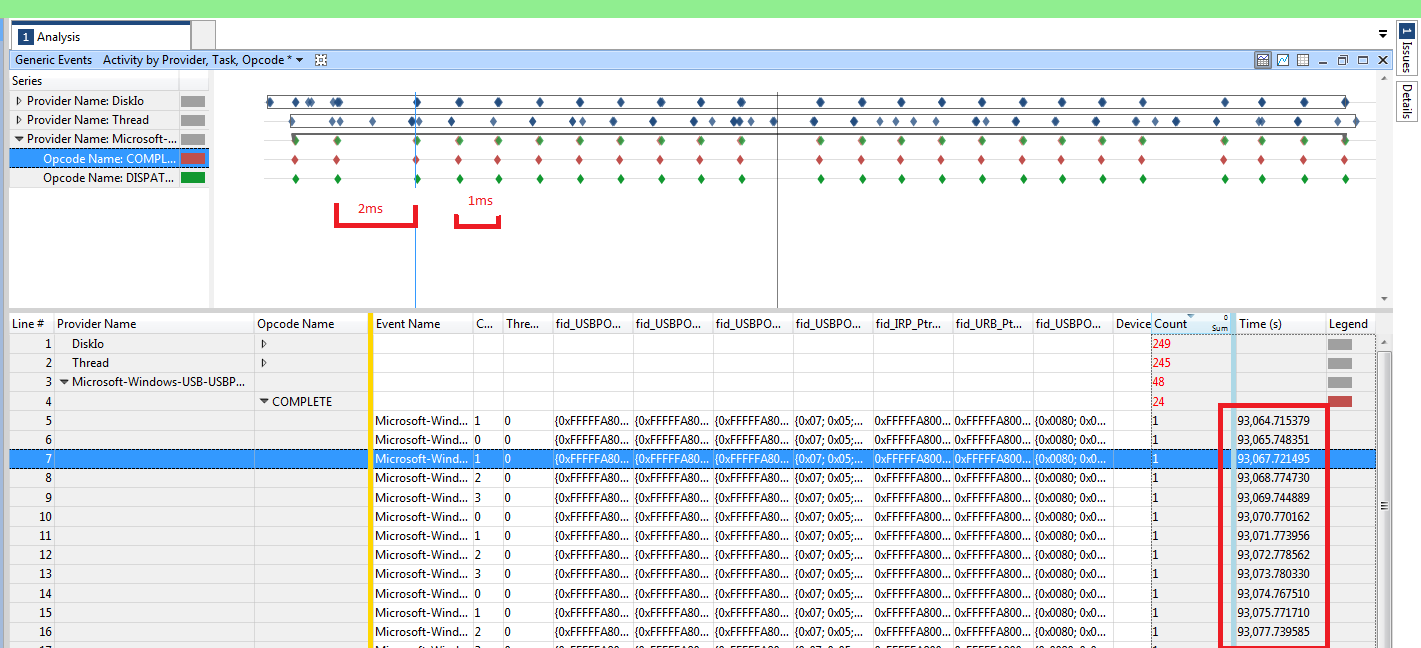The width and height of the screenshot is (1421, 648).
Task: Restore the Generic Events graph panel
Action: pos(1343,60)
